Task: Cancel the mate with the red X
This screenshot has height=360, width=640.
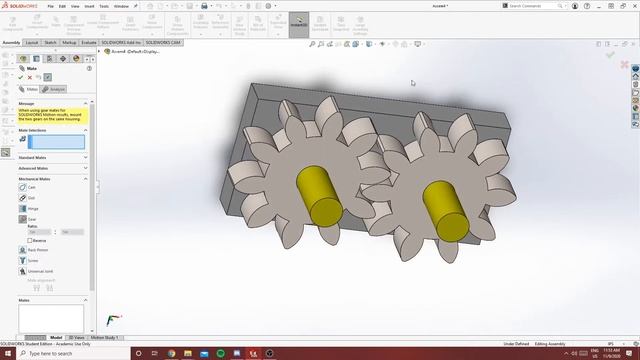Action: (x=30, y=77)
